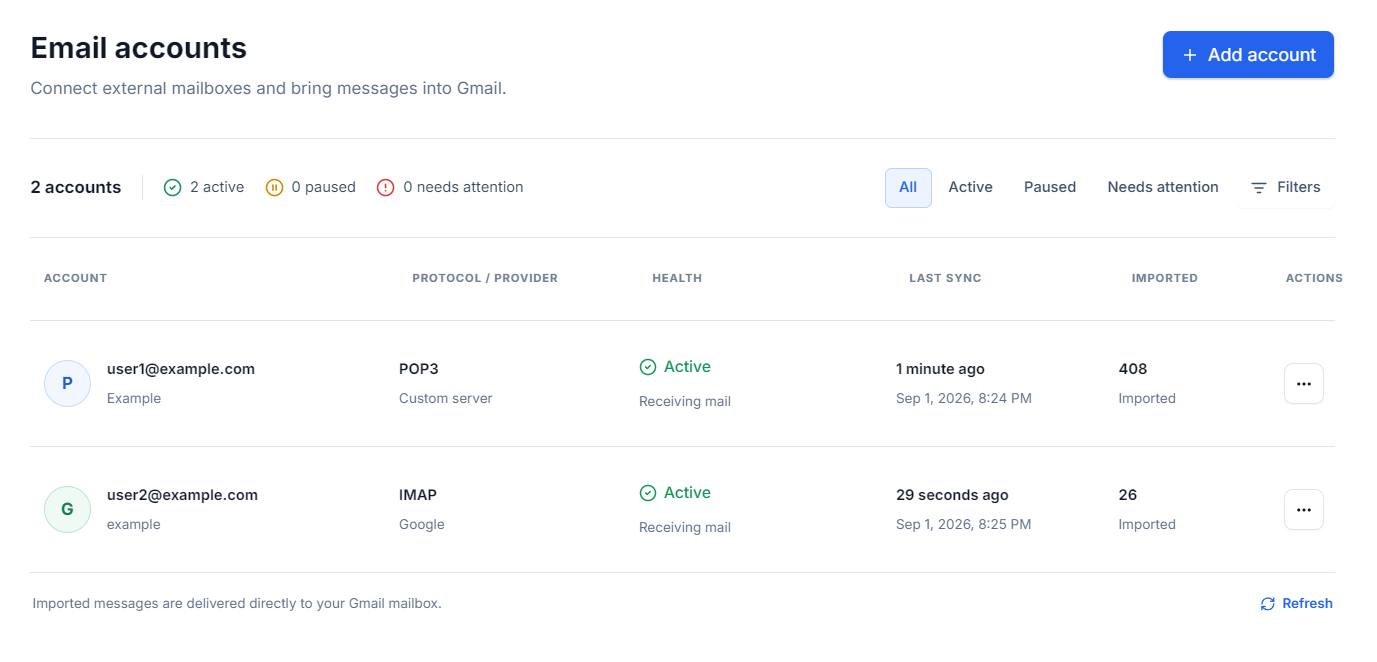
Task: Click the 0 paused count label
Action: coord(324,187)
